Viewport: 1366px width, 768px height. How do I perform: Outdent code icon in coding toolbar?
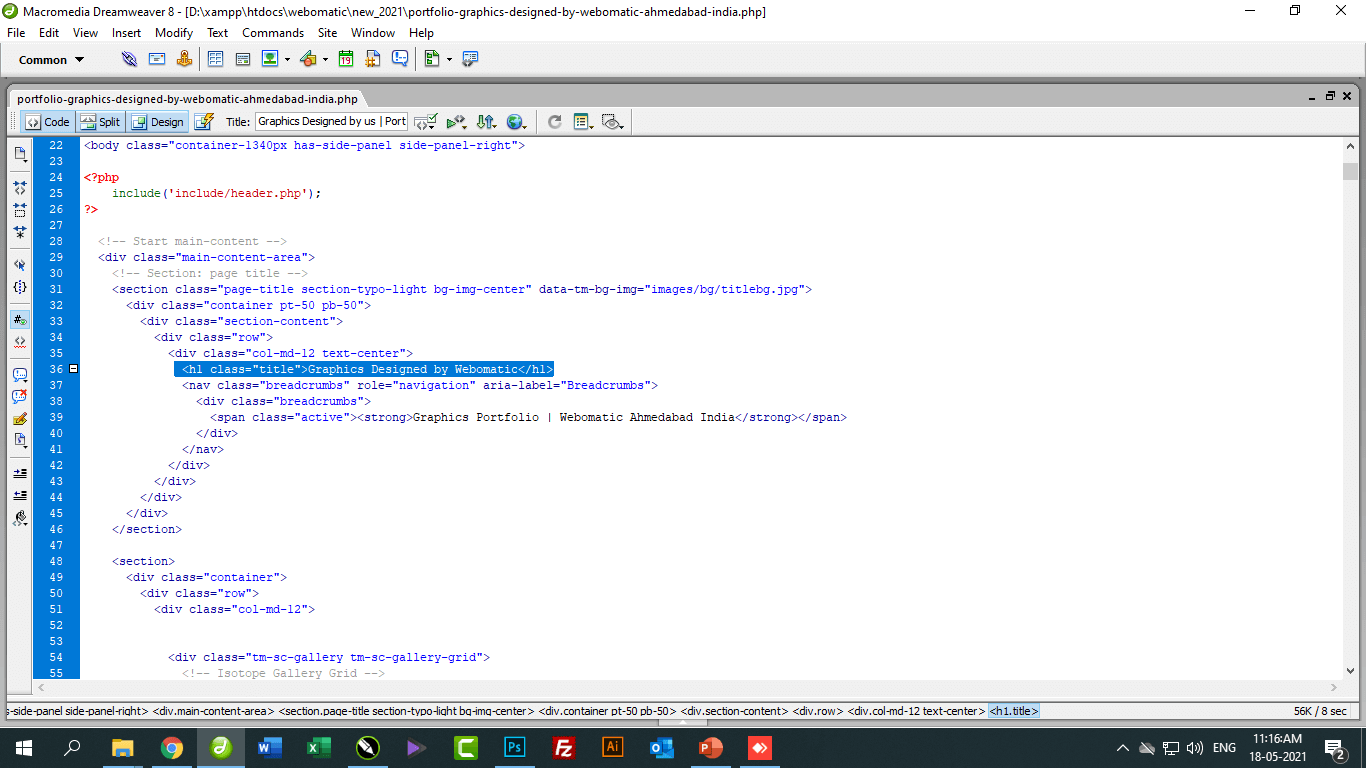[20, 495]
